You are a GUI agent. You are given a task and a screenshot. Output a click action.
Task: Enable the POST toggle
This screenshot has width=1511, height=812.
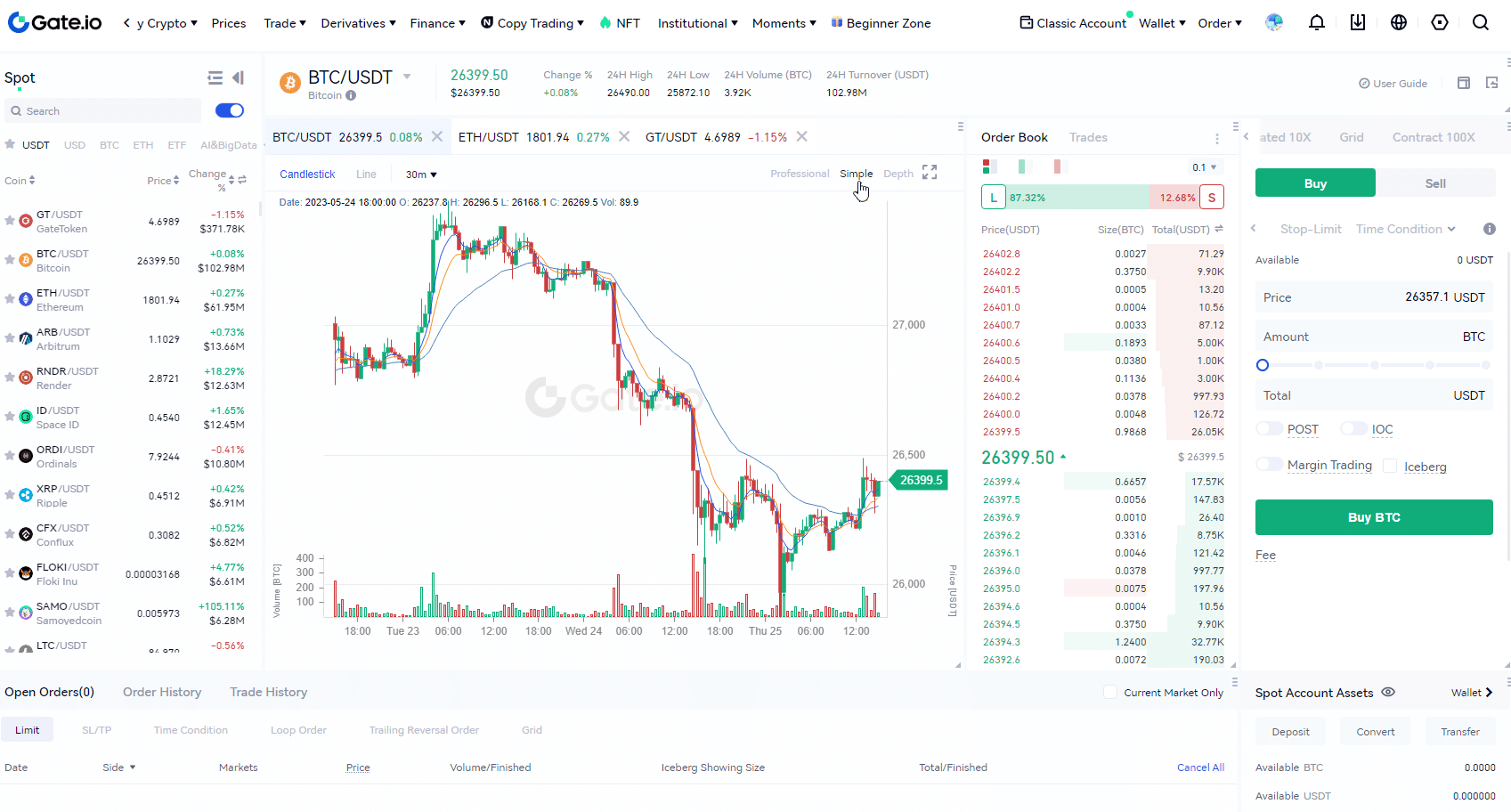pyautogui.click(x=1270, y=428)
